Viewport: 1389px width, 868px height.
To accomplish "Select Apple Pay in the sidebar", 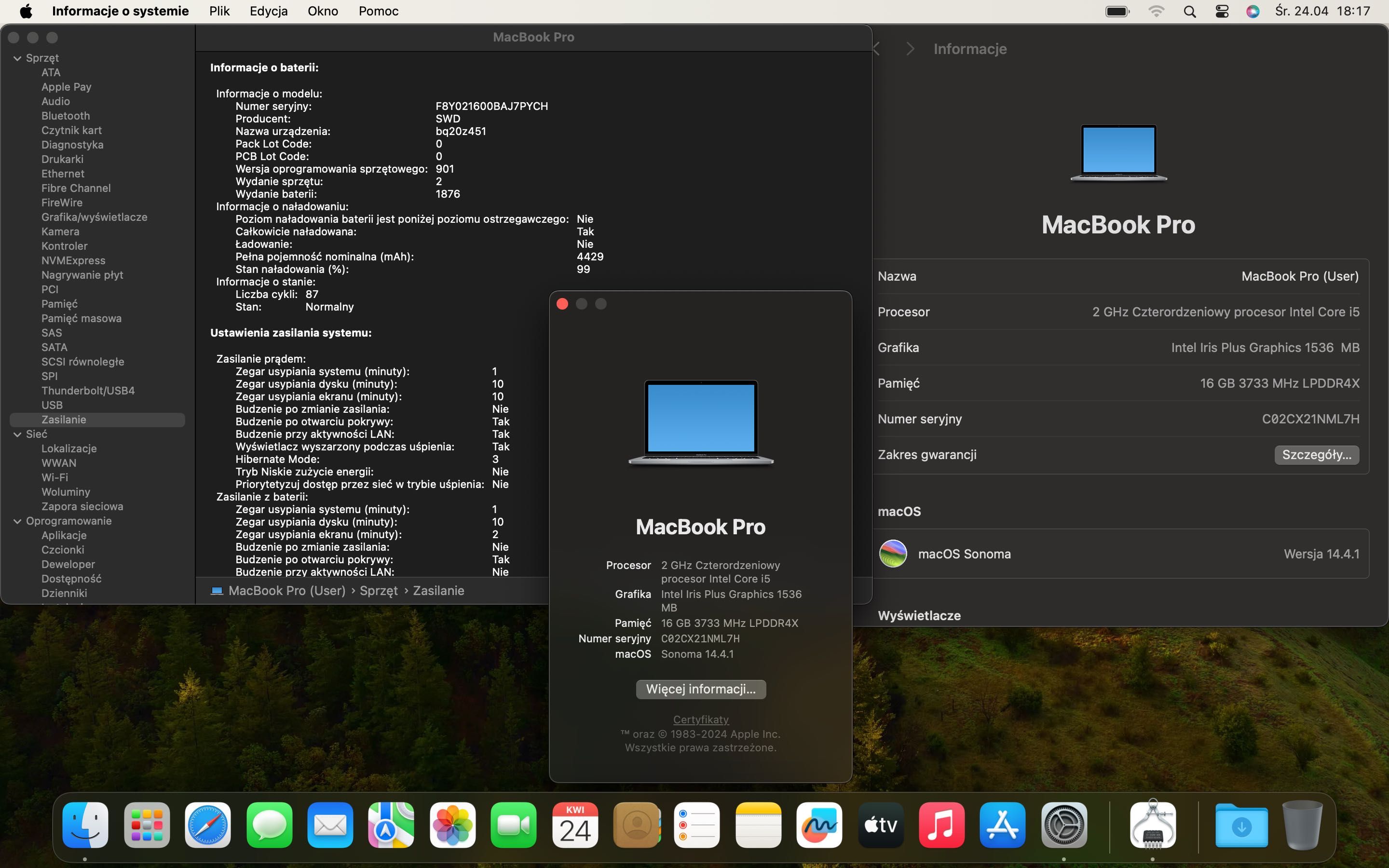I will tap(66, 87).
